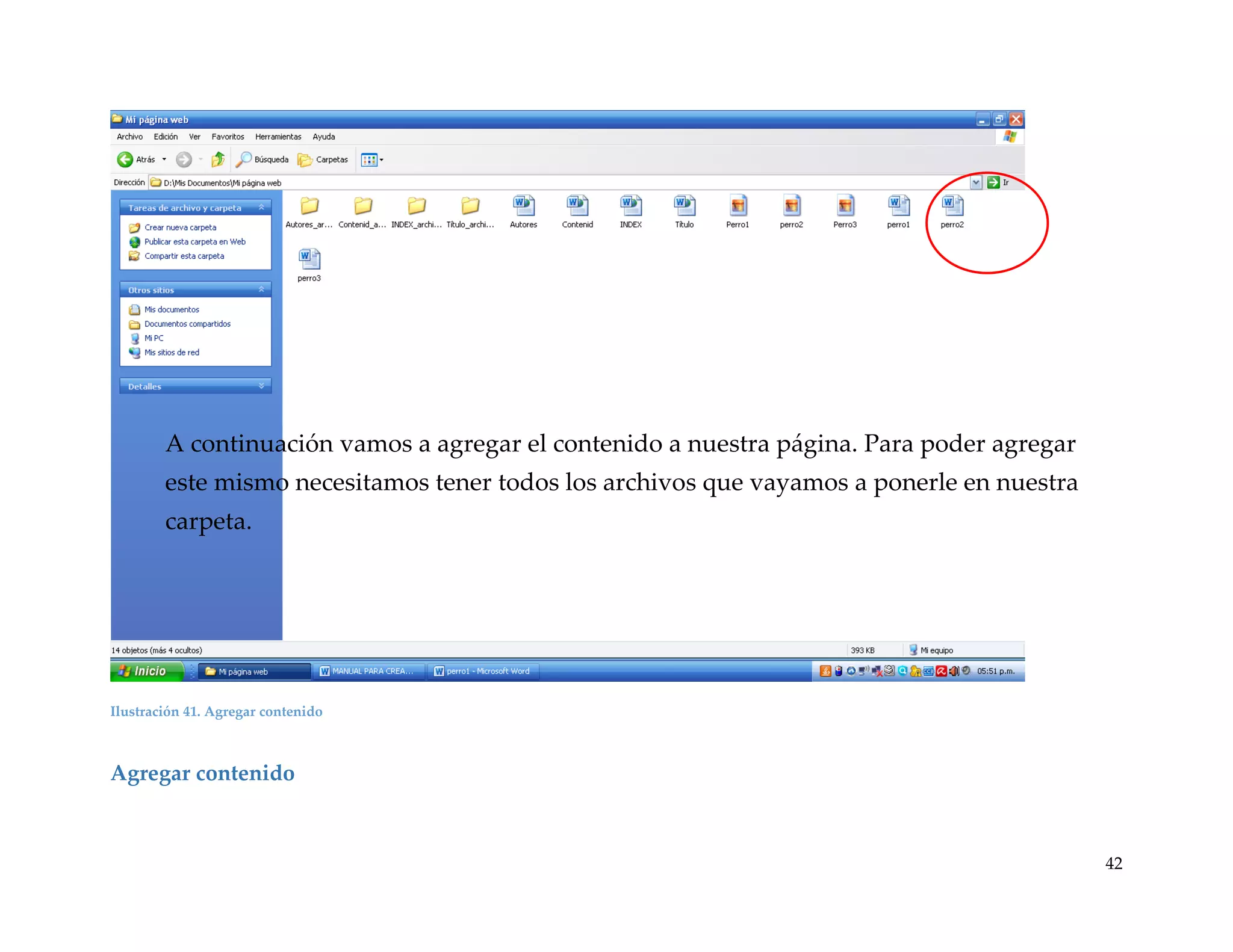Click the green Atrás back arrow

coord(125,159)
